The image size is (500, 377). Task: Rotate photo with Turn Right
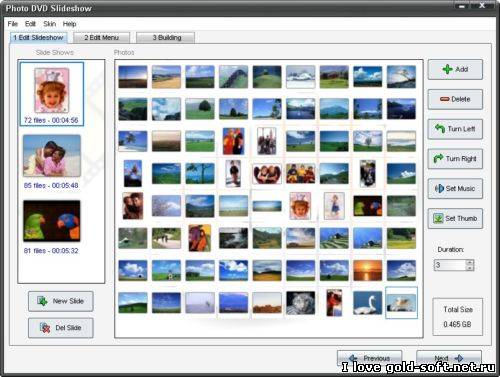[x=455, y=159]
